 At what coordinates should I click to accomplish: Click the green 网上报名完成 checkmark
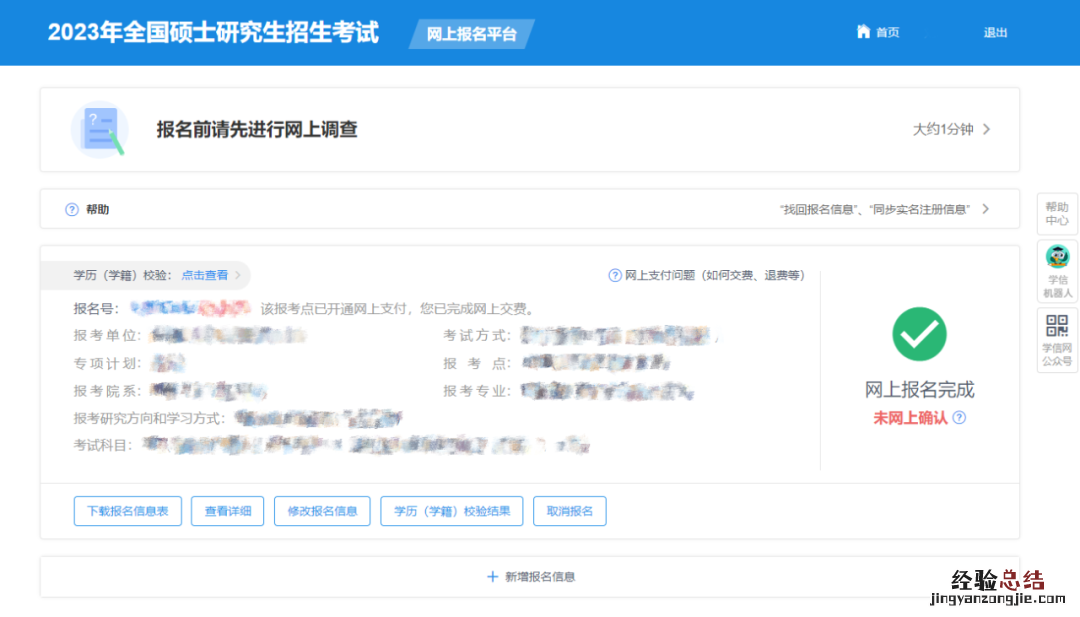click(x=919, y=334)
